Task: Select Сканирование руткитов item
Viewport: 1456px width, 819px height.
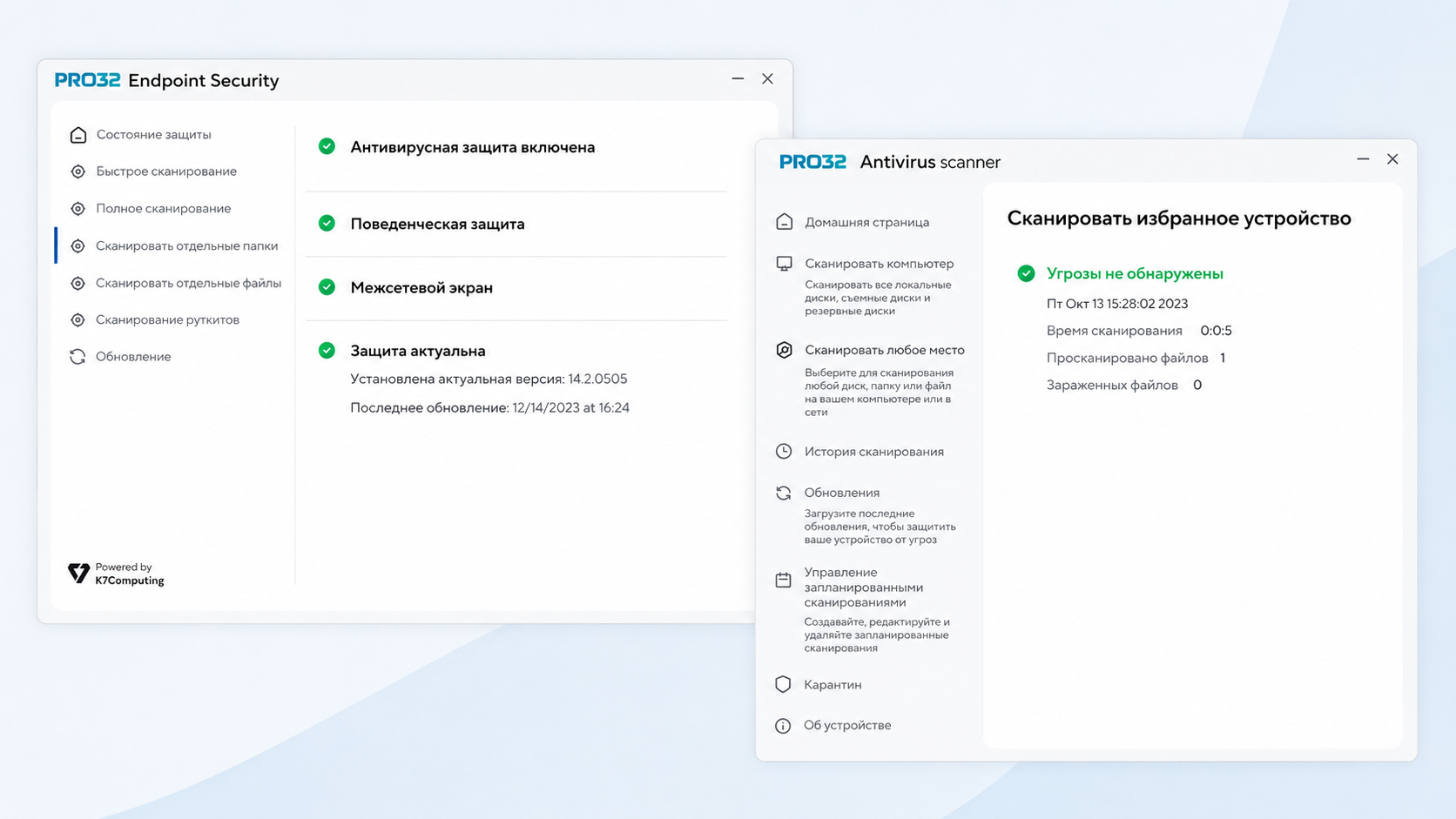Action: point(168,320)
